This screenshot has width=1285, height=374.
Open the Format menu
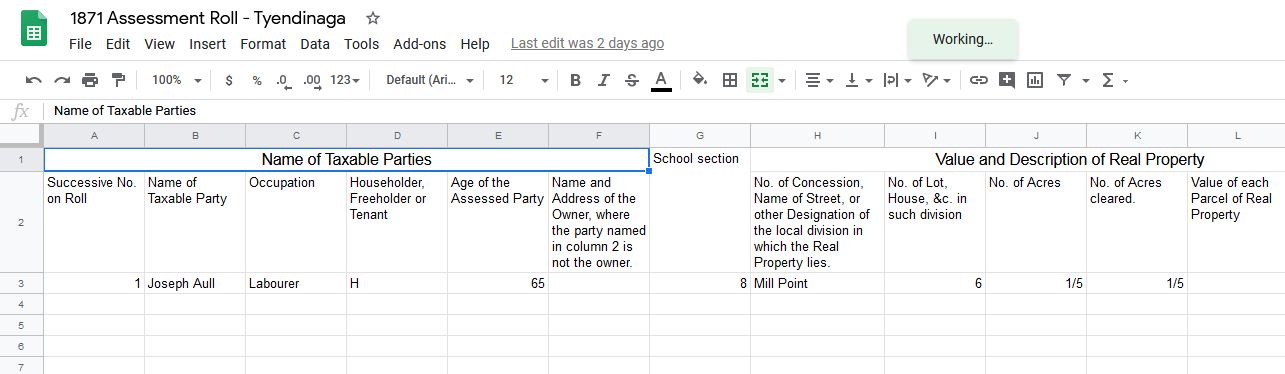coord(263,44)
